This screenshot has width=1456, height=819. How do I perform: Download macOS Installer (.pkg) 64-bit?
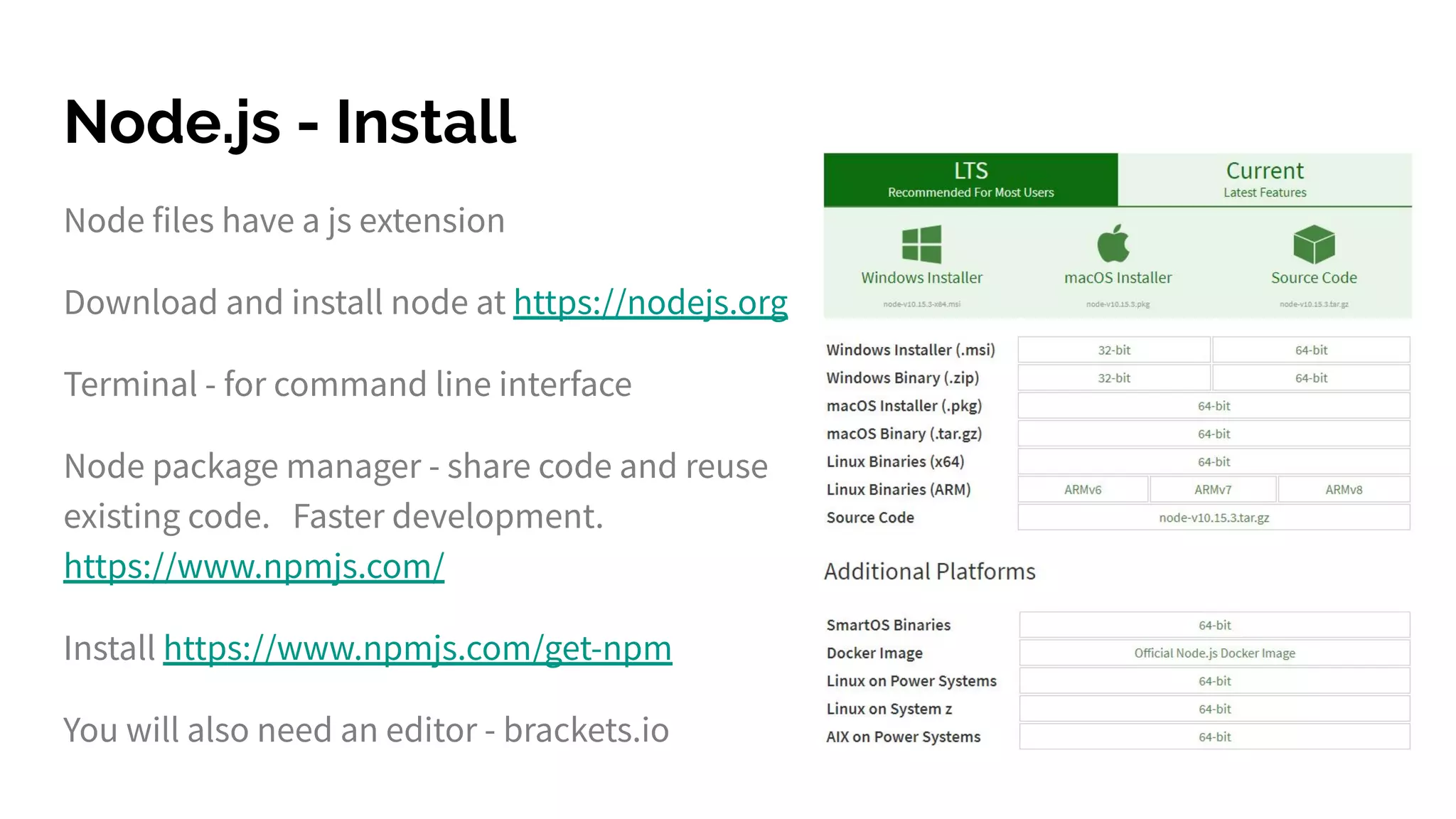pyautogui.click(x=1214, y=406)
